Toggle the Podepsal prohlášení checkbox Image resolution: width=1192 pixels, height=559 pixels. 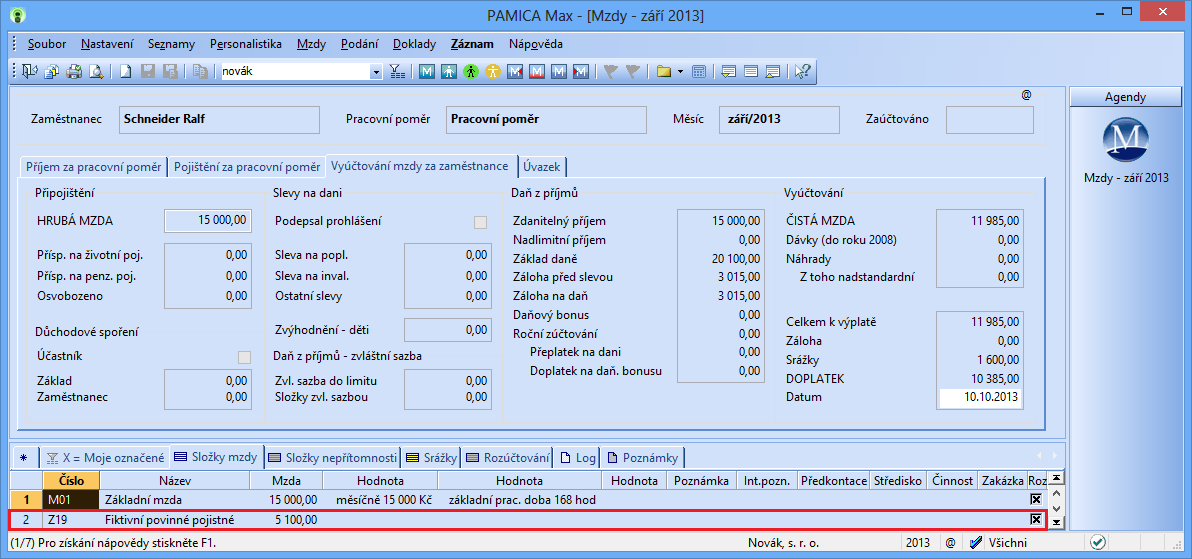click(x=481, y=222)
